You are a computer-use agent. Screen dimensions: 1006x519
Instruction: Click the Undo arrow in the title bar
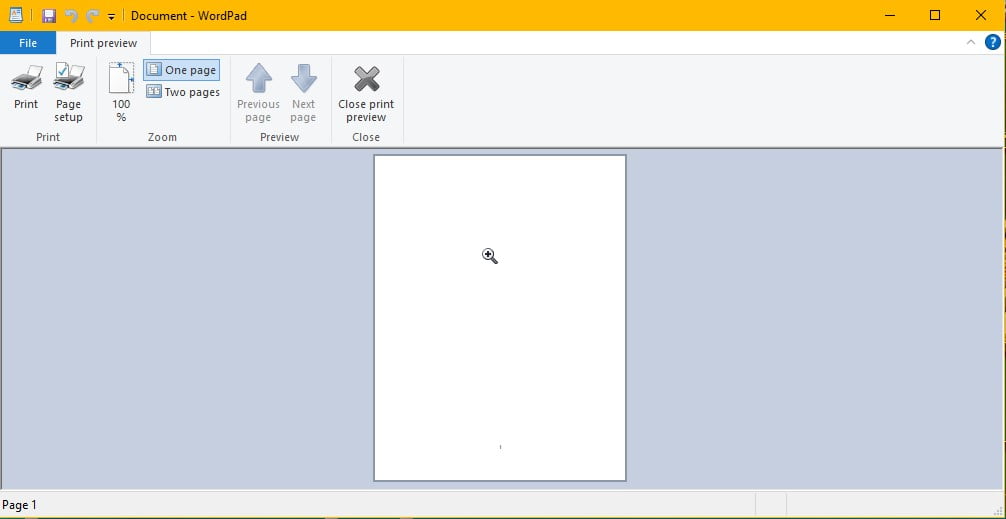[x=71, y=15]
